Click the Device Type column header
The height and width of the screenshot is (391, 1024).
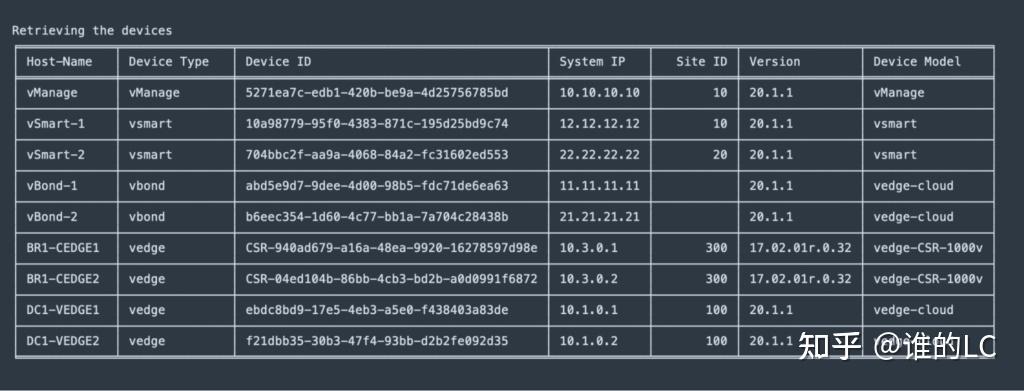pos(168,62)
